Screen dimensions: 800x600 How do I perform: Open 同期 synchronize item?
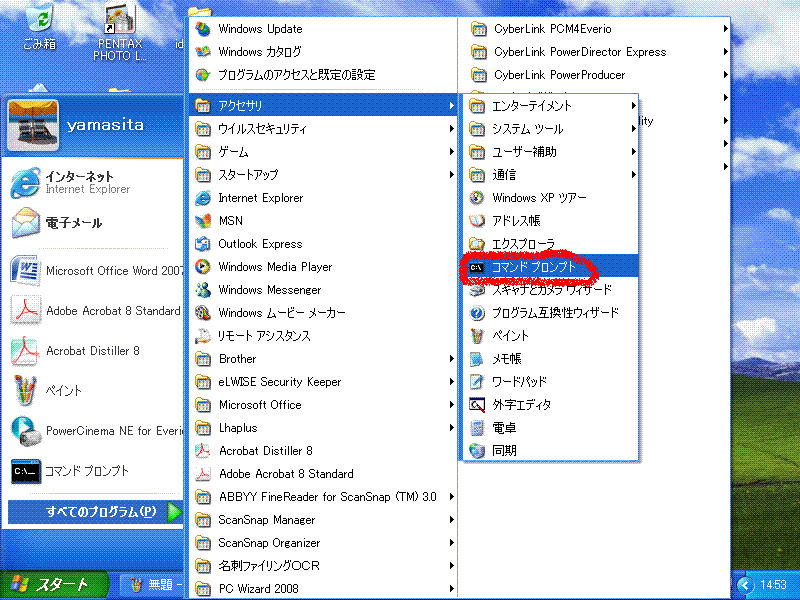(x=551, y=451)
